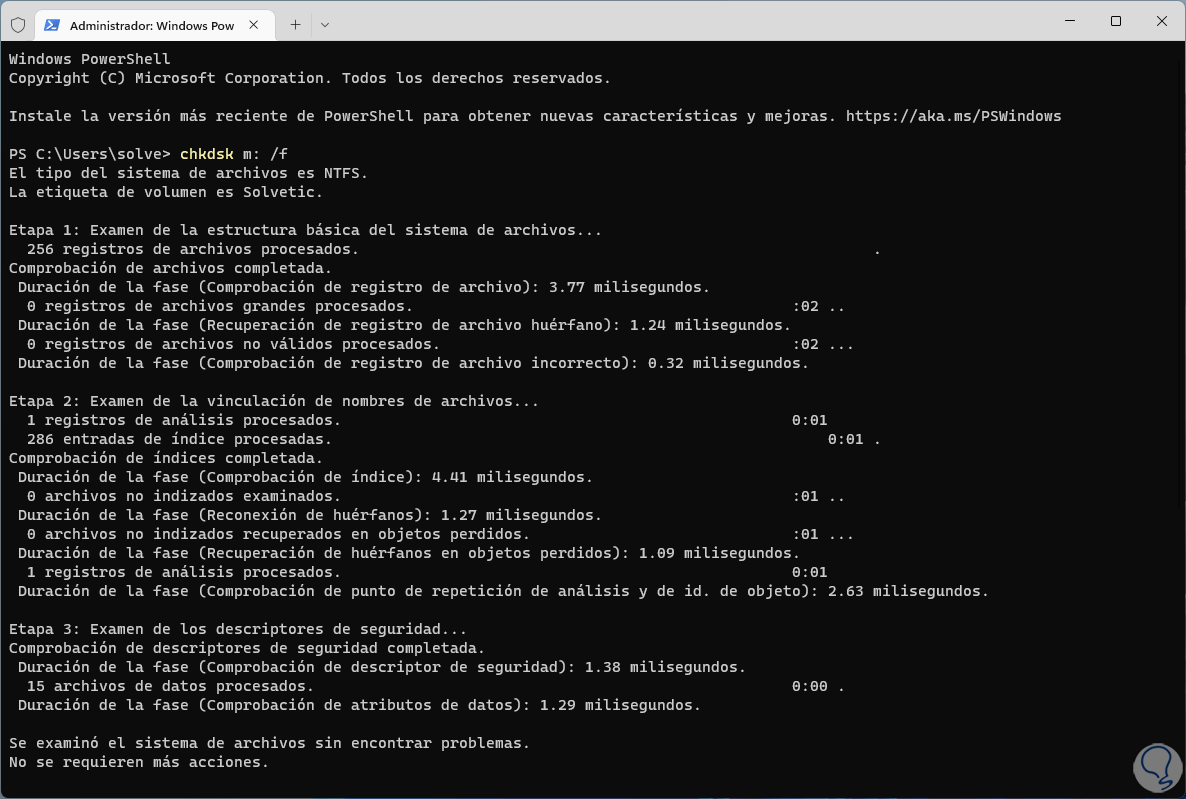Click the 'PS C:\Users\solve>' prompt

(90, 154)
